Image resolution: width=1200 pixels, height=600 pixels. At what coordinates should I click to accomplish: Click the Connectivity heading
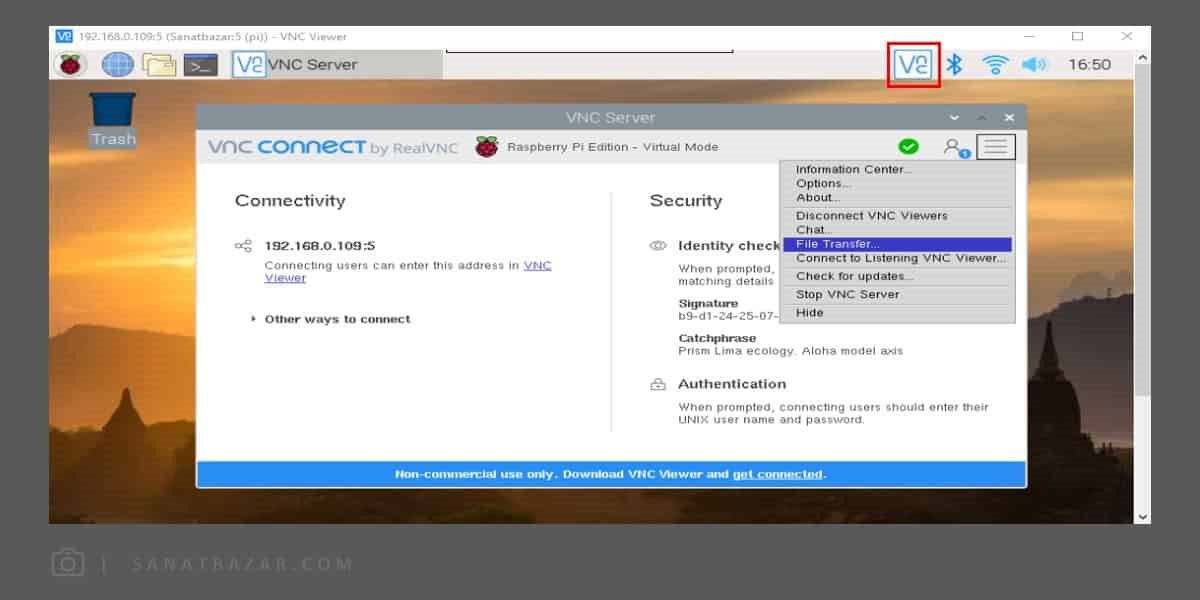tap(290, 200)
